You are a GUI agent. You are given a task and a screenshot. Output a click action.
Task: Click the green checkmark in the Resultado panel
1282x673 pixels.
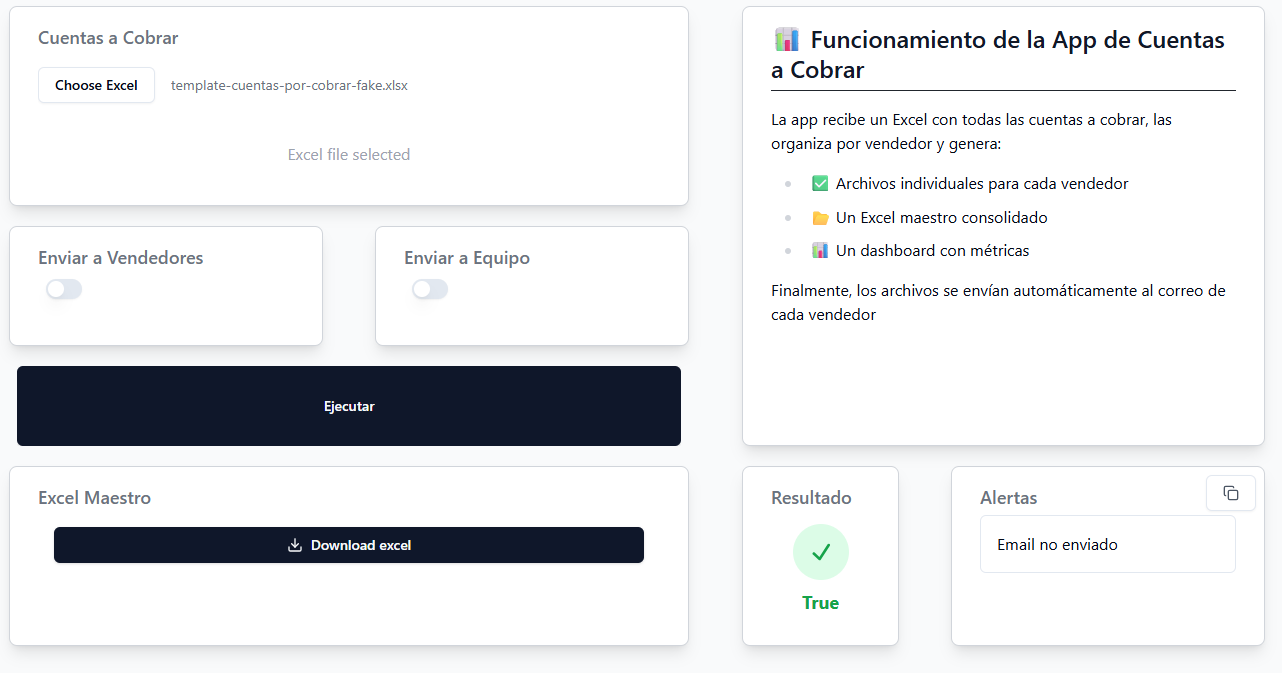(820, 551)
